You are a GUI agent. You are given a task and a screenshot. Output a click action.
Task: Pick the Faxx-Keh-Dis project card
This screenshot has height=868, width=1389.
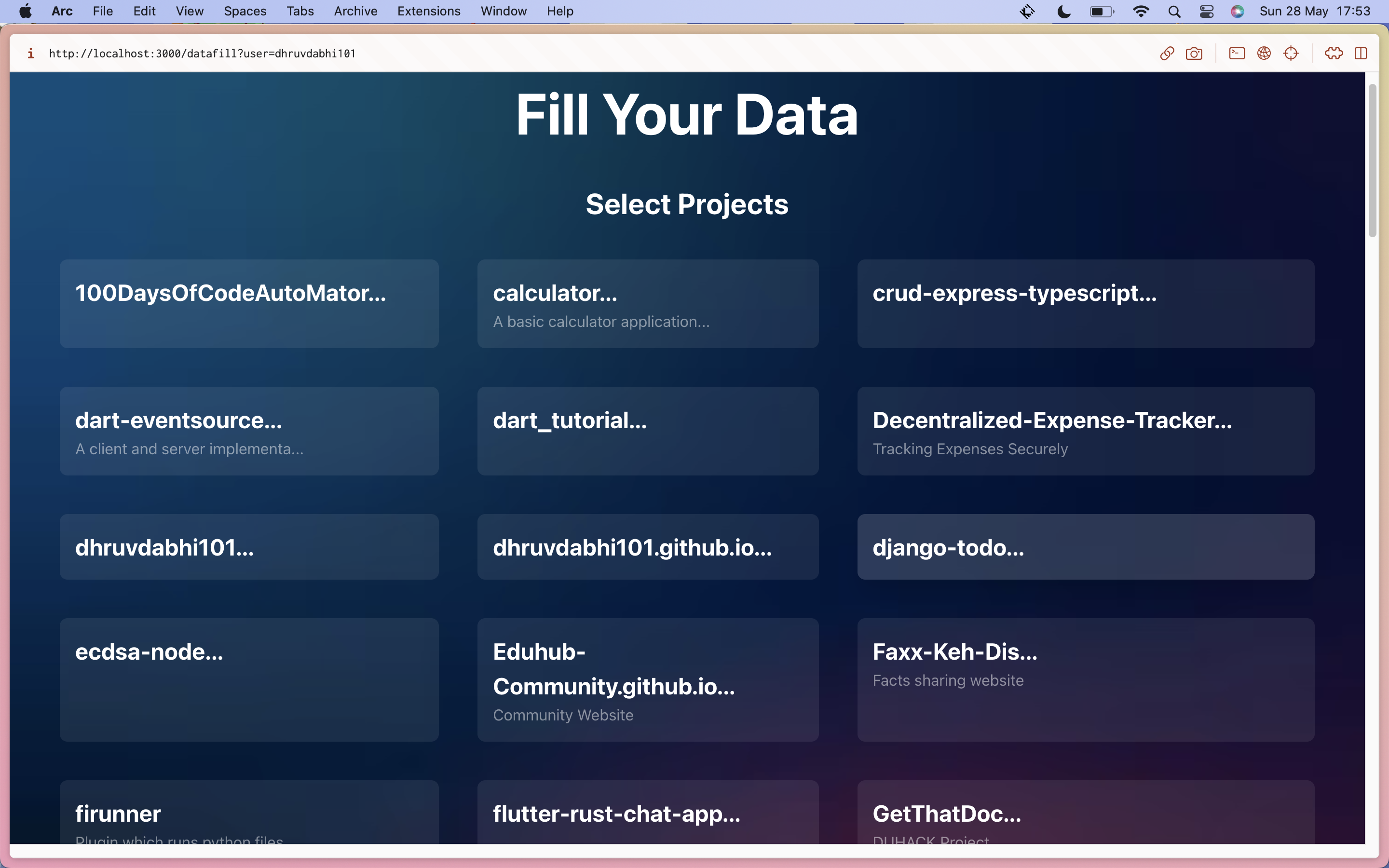(x=1085, y=679)
